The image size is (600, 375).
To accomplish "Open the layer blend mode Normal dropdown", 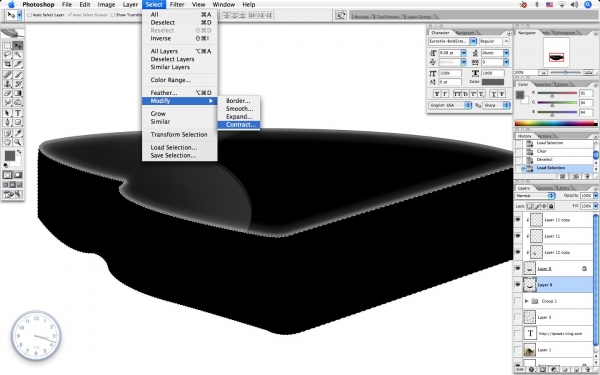I will [x=535, y=196].
